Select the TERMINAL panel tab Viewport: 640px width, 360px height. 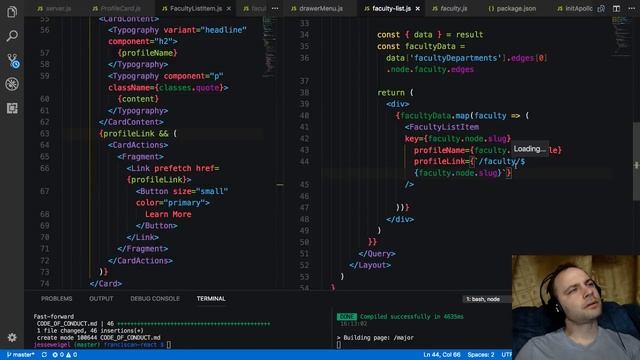[x=211, y=299]
